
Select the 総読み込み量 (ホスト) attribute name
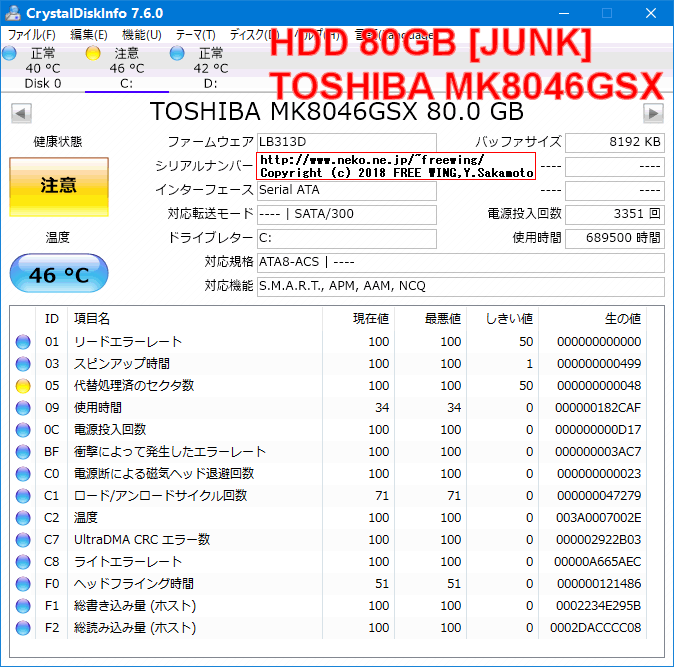point(135,628)
